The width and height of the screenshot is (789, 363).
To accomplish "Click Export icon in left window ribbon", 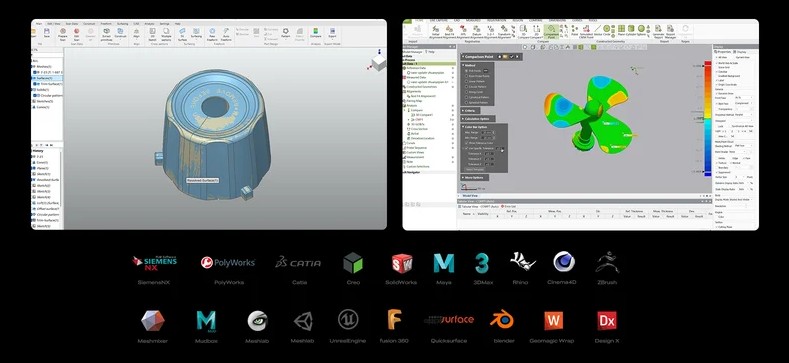I will 332,33.
